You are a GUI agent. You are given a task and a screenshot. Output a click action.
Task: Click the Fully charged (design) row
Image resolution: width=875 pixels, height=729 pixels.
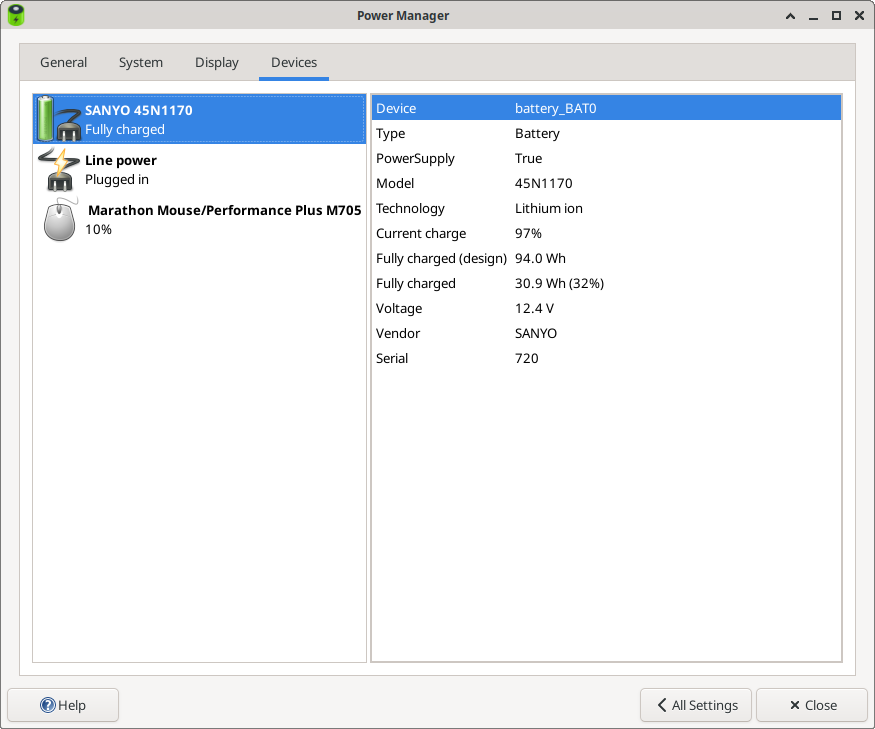605,258
